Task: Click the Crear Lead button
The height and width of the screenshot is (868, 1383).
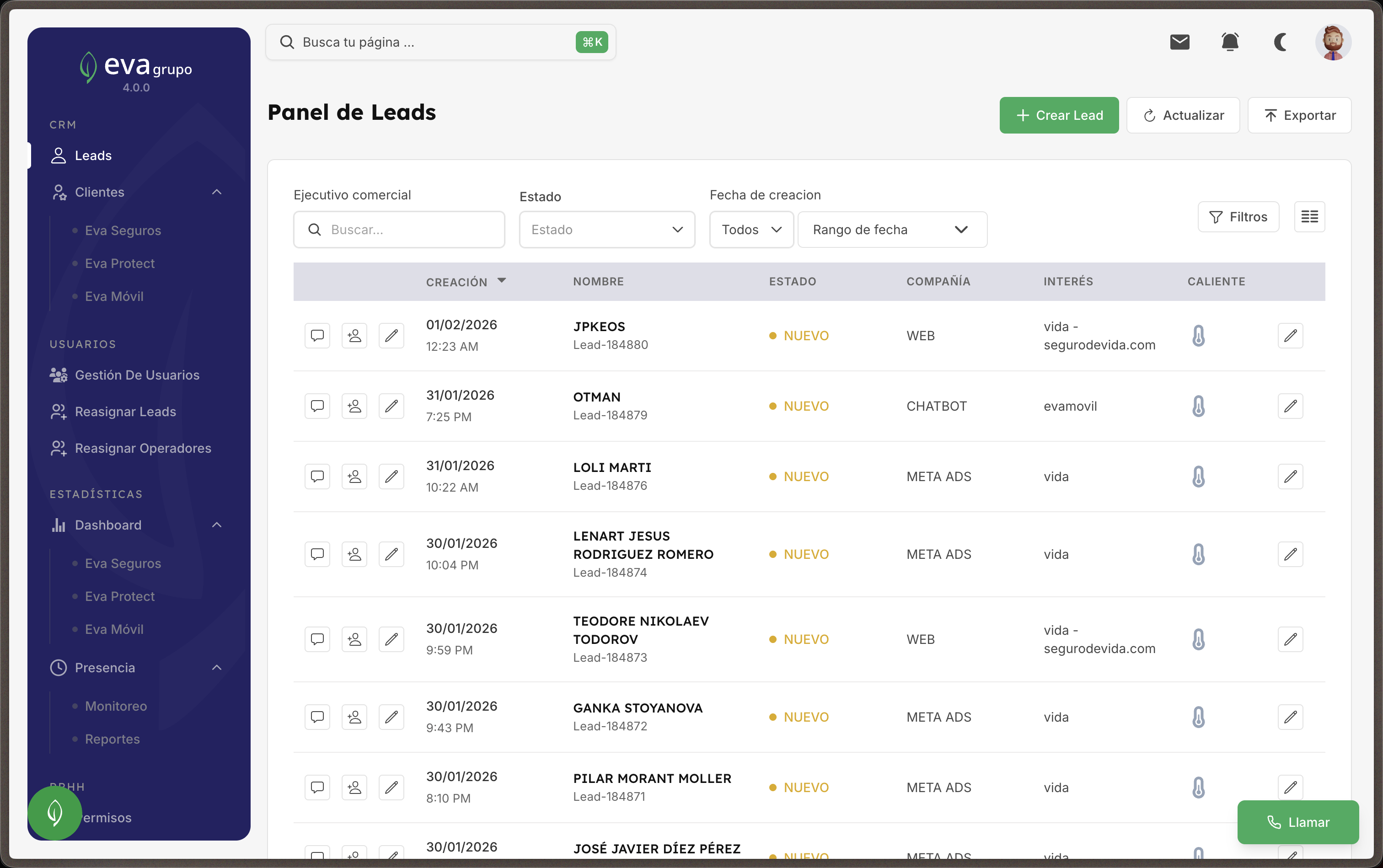Action: 1059,115
